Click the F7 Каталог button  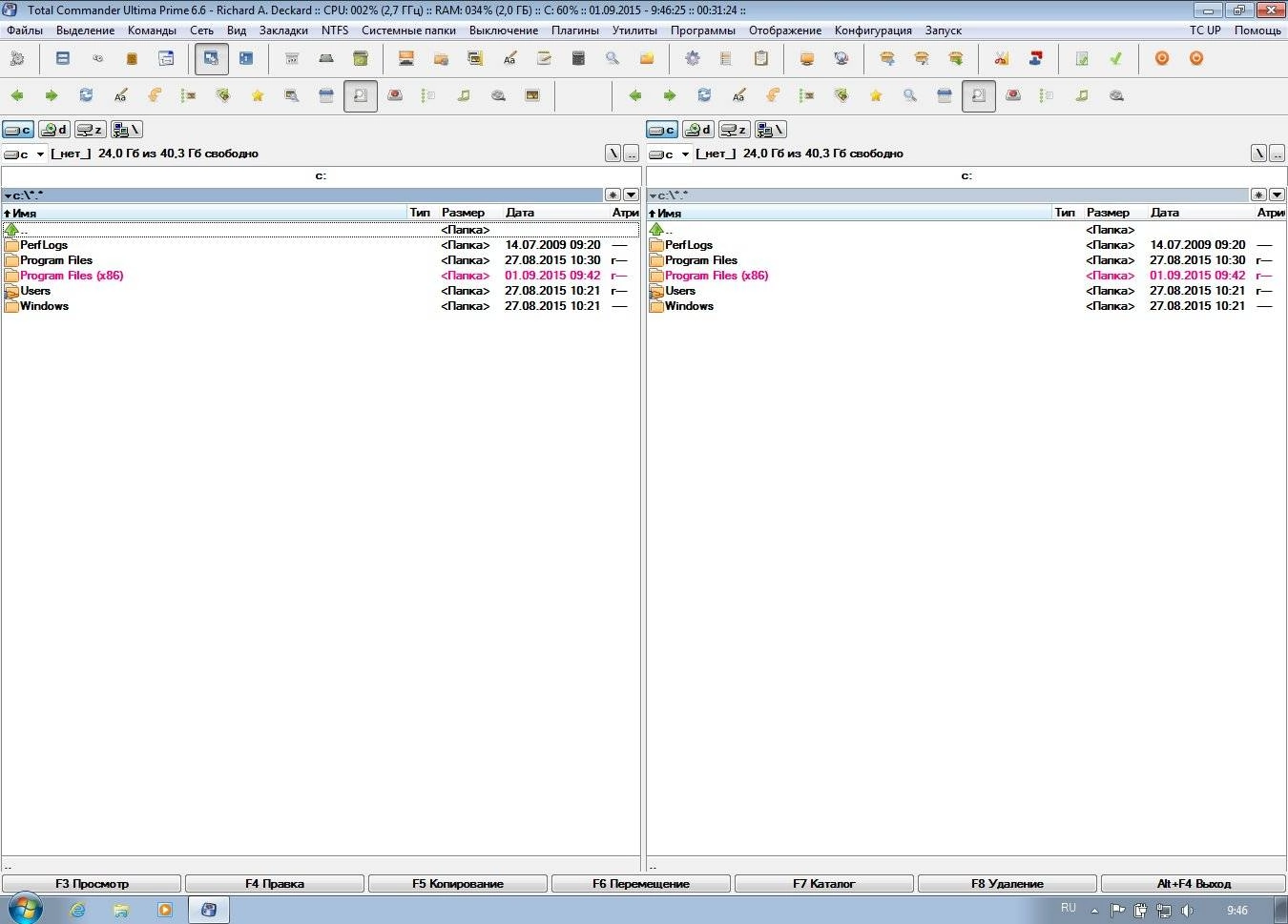[824, 884]
